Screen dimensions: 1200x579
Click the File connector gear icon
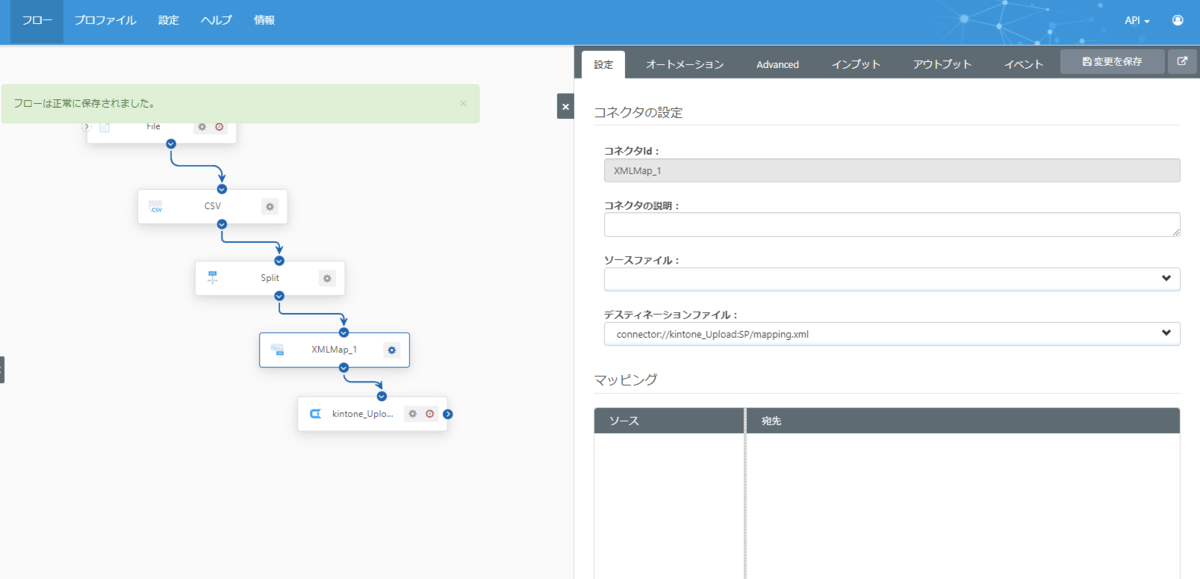pyautogui.click(x=201, y=127)
